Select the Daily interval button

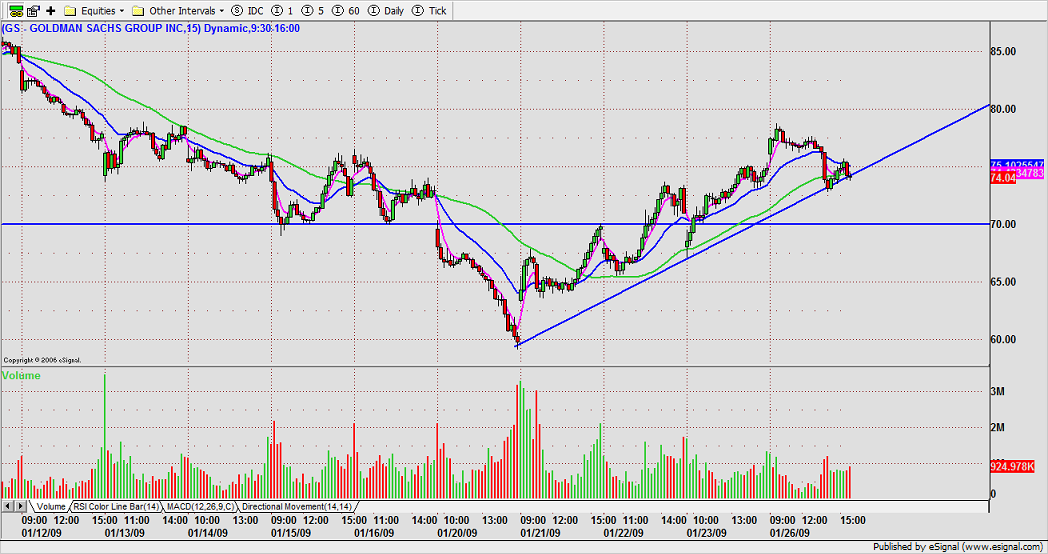tap(386, 11)
